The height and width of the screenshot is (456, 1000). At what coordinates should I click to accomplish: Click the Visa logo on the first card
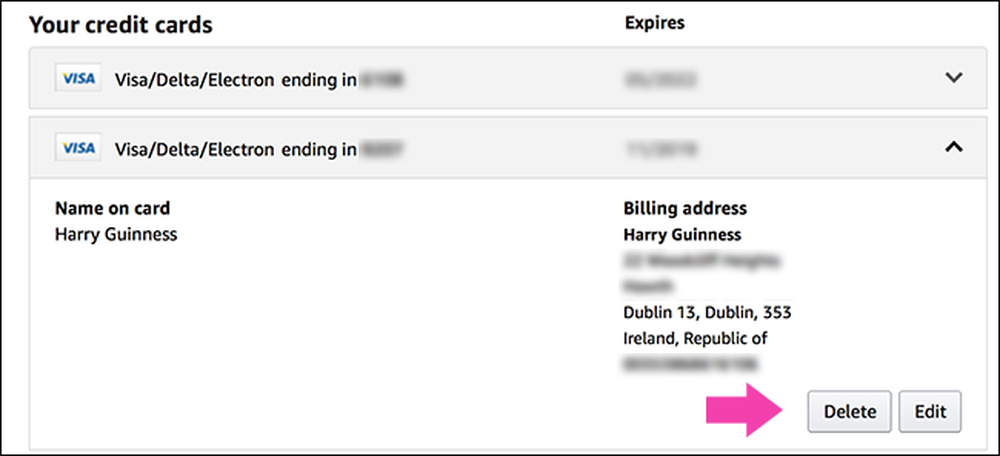click(78, 79)
